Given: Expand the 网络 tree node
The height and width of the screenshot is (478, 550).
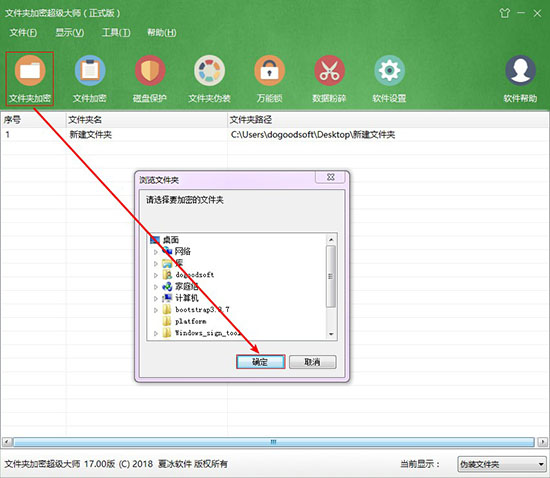Looking at the screenshot, I should [156, 252].
